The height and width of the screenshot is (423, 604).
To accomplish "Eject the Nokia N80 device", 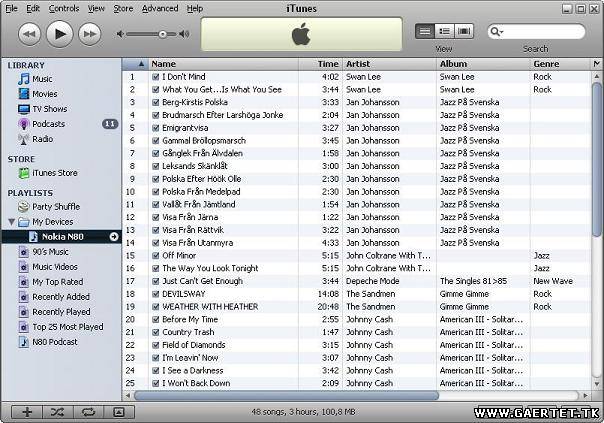I will (113, 237).
